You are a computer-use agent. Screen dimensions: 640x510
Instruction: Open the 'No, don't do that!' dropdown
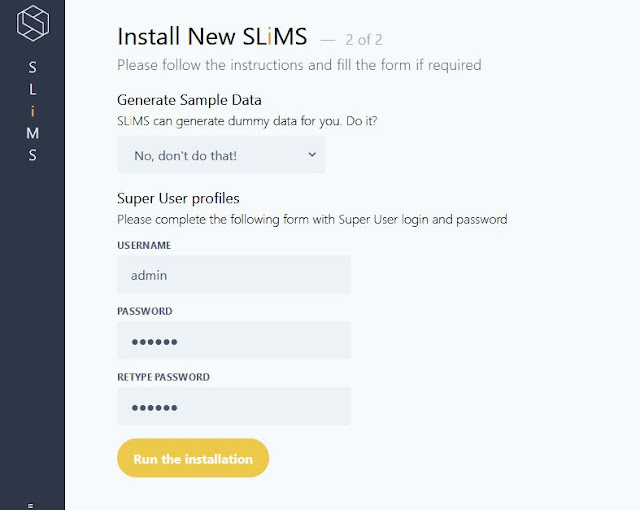pyautogui.click(x=221, y=155)
